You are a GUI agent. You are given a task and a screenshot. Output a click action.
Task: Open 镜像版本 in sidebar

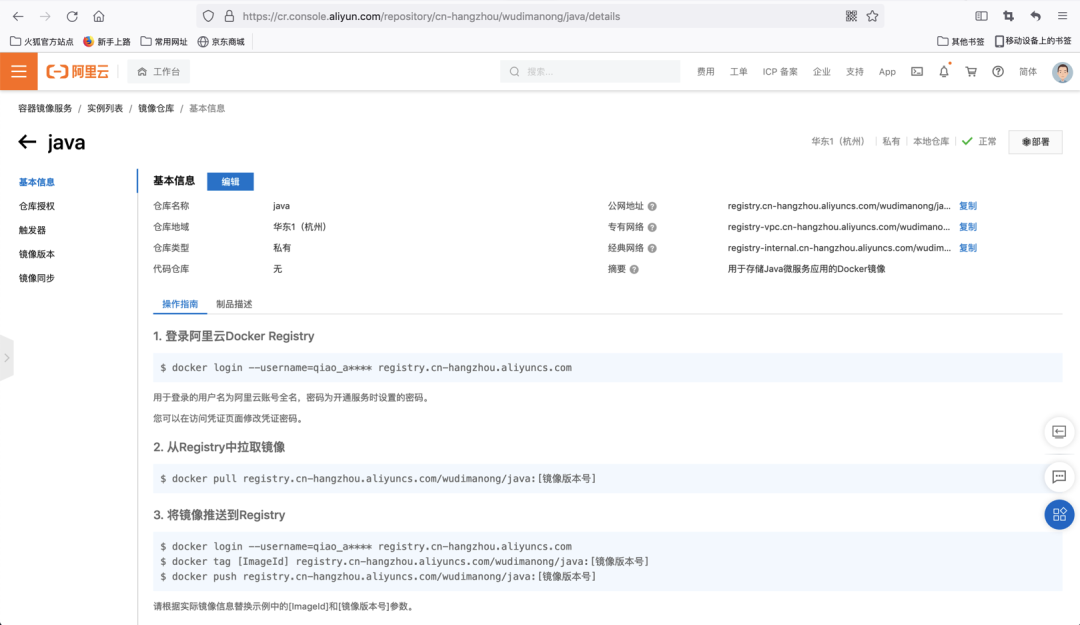(37, 254)
